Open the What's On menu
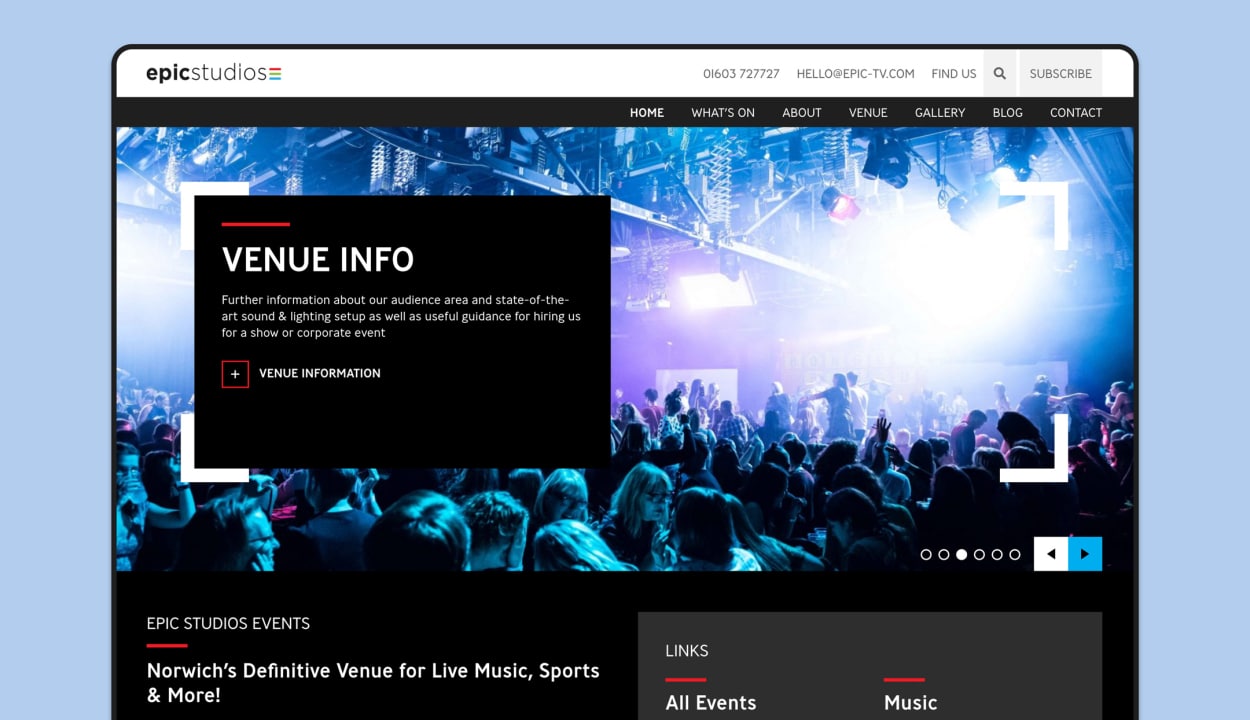 tap(723, 113)
